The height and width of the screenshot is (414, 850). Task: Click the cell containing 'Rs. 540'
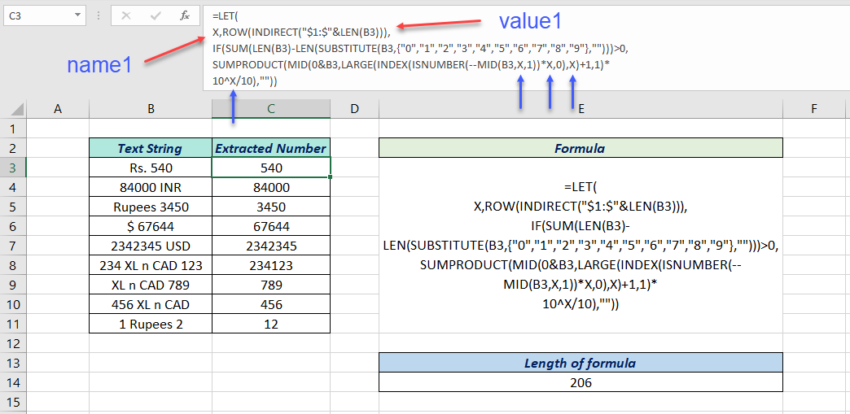(x=150, y=167)
